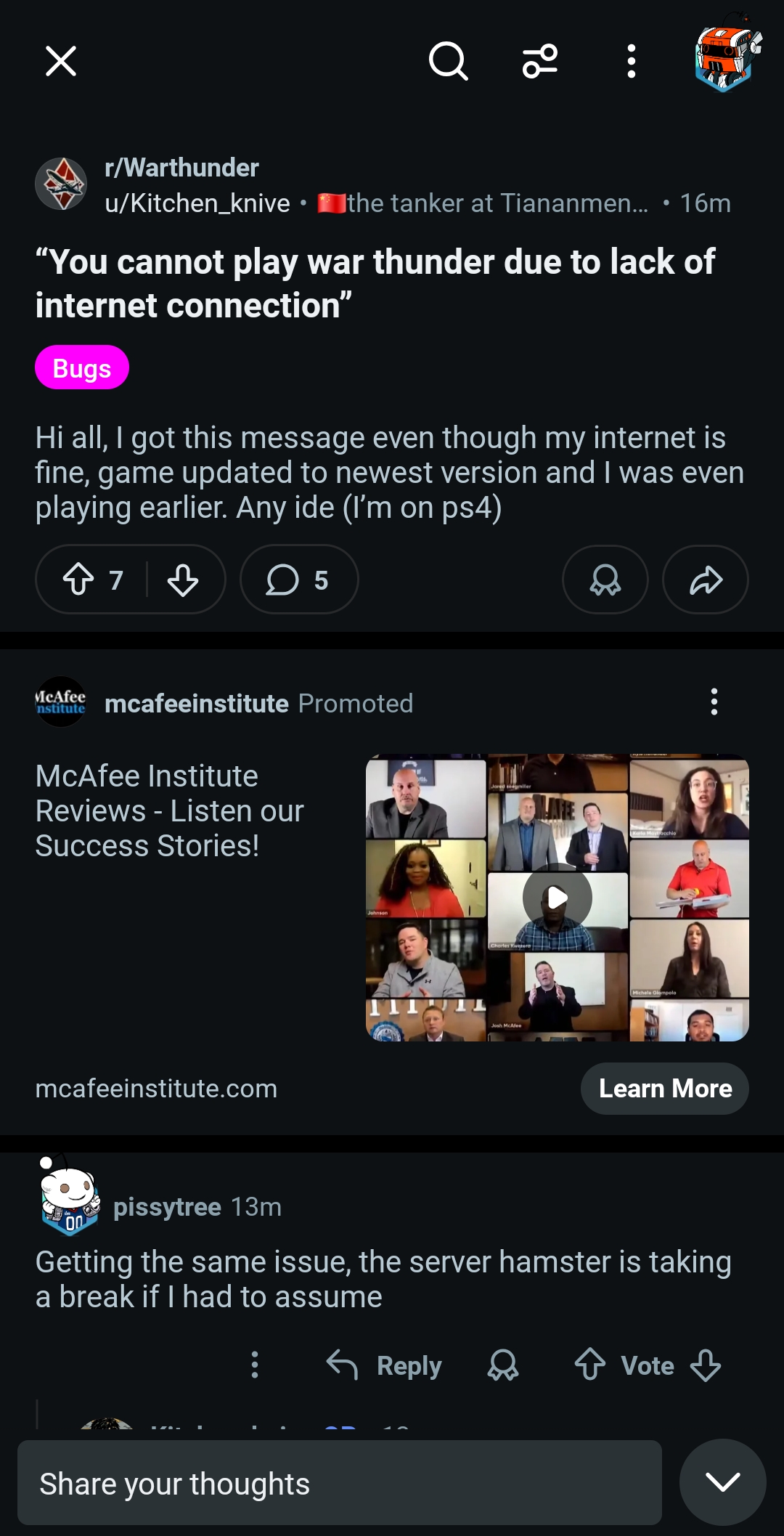Screen dimensions: 784x1536
Task: Reply to pissytree's comment
Action: (385, 1365)
